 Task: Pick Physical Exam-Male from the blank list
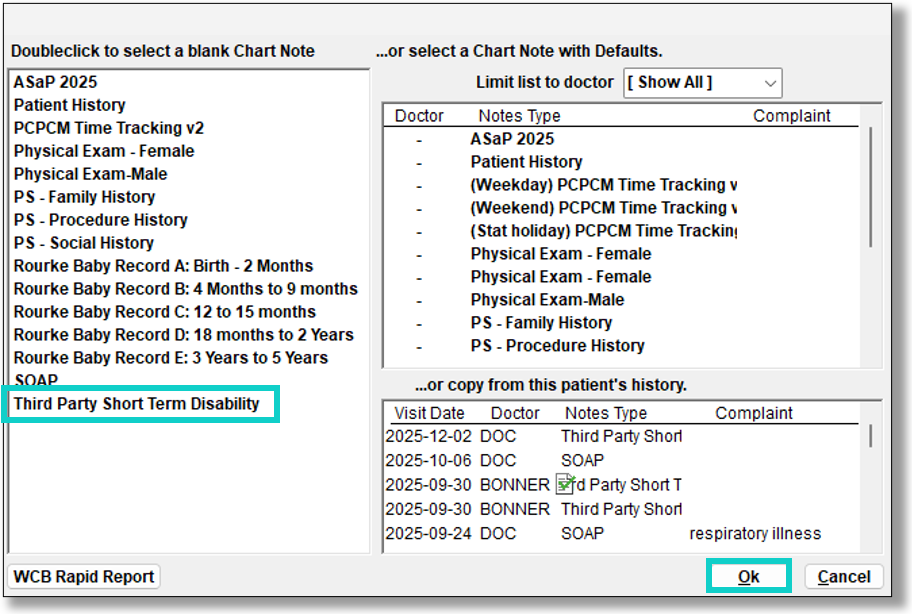click(x=90, y=174)
